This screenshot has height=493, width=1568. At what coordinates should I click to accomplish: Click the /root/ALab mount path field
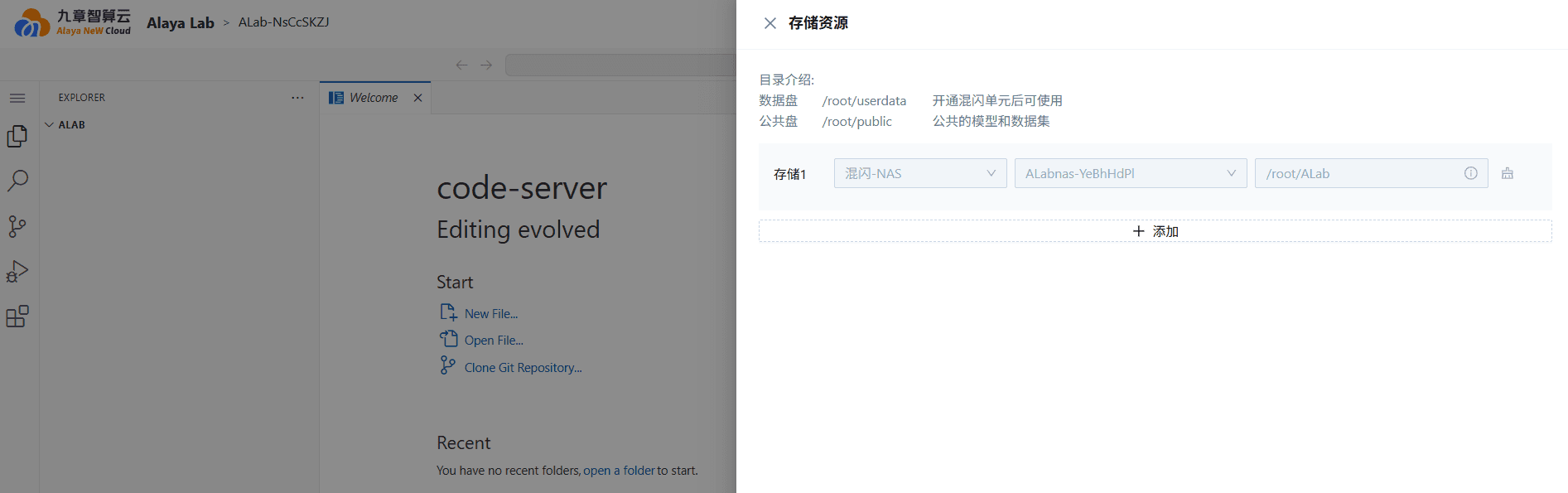(1372, 173)
